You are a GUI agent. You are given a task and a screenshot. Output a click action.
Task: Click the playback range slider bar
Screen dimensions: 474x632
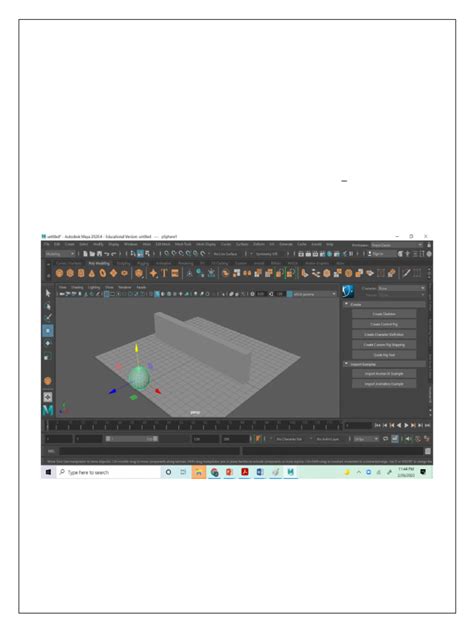pos(132,439)
